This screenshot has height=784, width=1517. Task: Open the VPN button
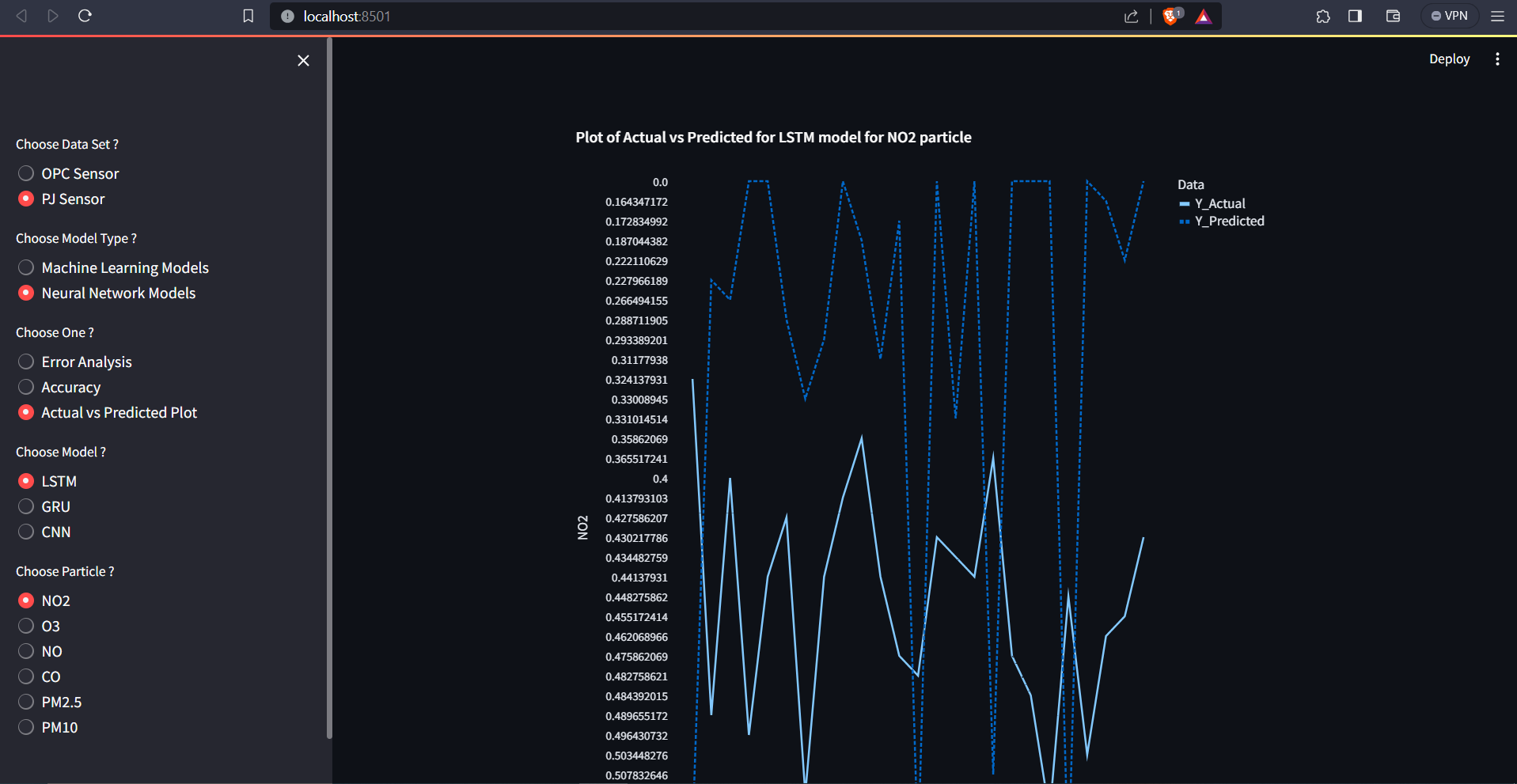pos(1450,16)
